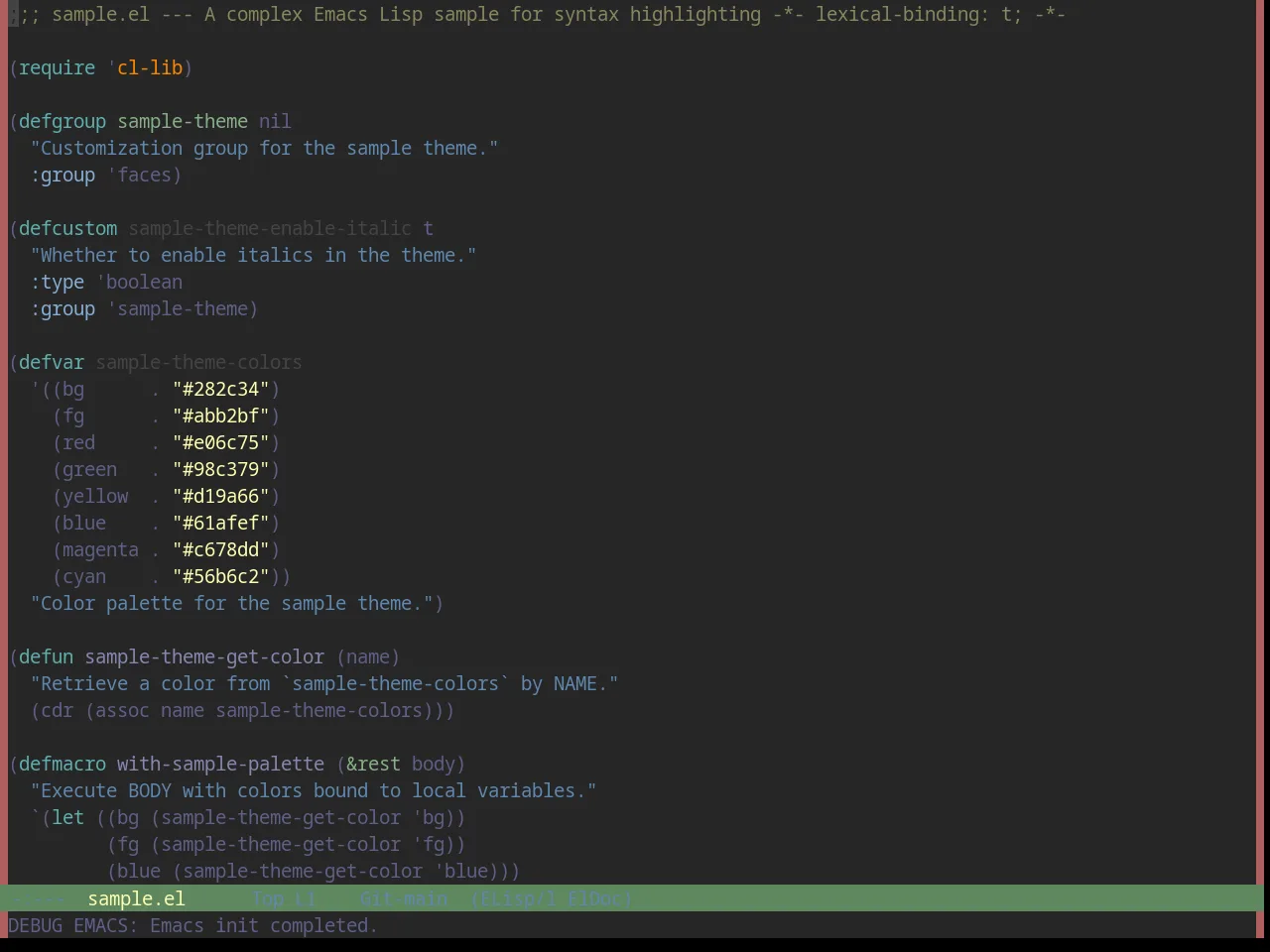Click the 'cdr' function call
The image size is (1270, 952).
pyautogui.click(x=57, y=710)
